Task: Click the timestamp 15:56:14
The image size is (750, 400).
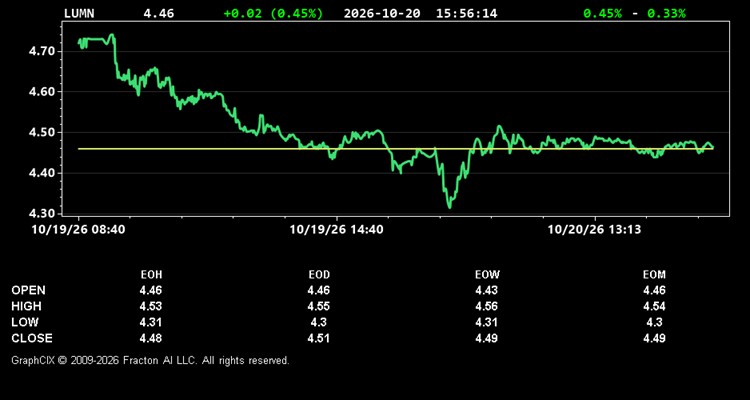Action: (466, 13)
